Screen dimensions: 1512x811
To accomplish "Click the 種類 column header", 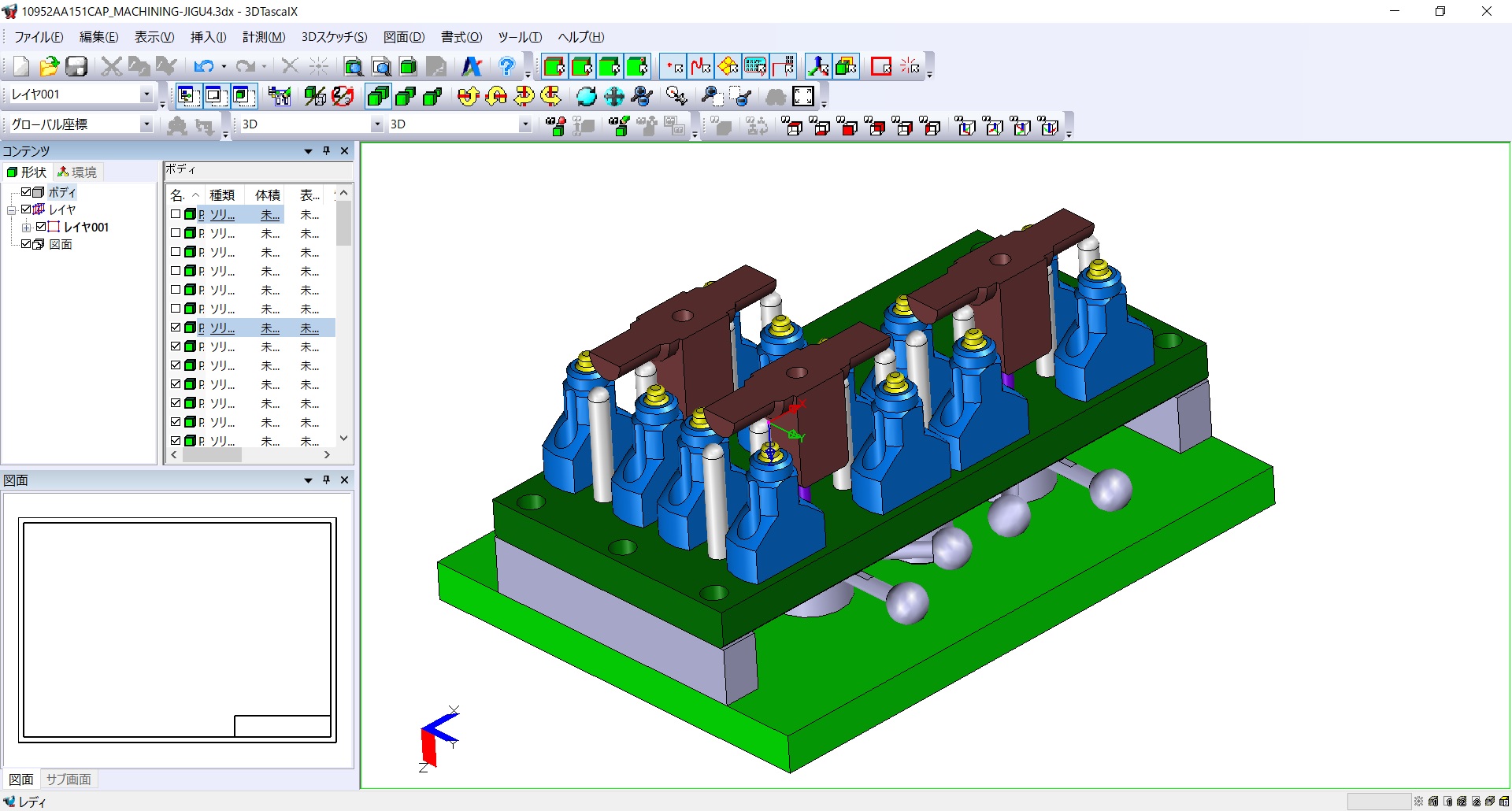I will tap(222, 195).
